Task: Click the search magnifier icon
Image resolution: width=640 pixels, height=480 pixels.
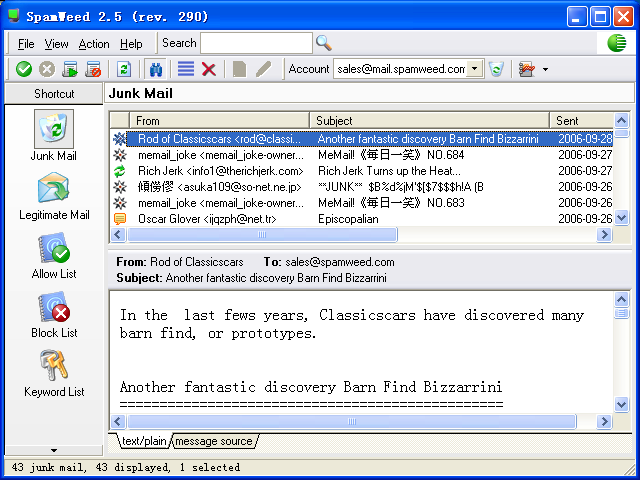Action: (x=324, y=43)
